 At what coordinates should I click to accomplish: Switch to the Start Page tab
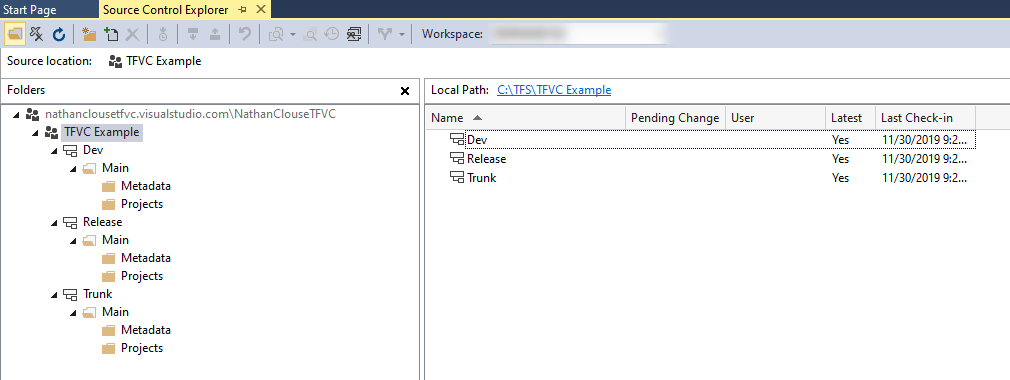click(x=30, y=10)
